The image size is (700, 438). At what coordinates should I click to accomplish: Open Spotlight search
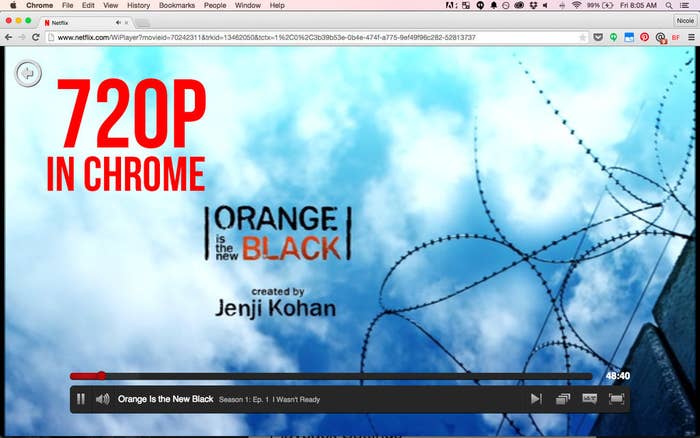[669, 5]
